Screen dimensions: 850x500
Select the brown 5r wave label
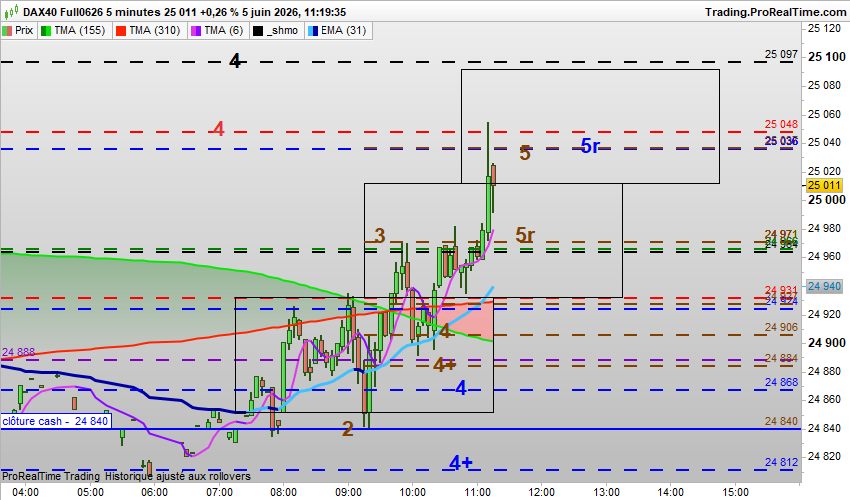point(525,235)
